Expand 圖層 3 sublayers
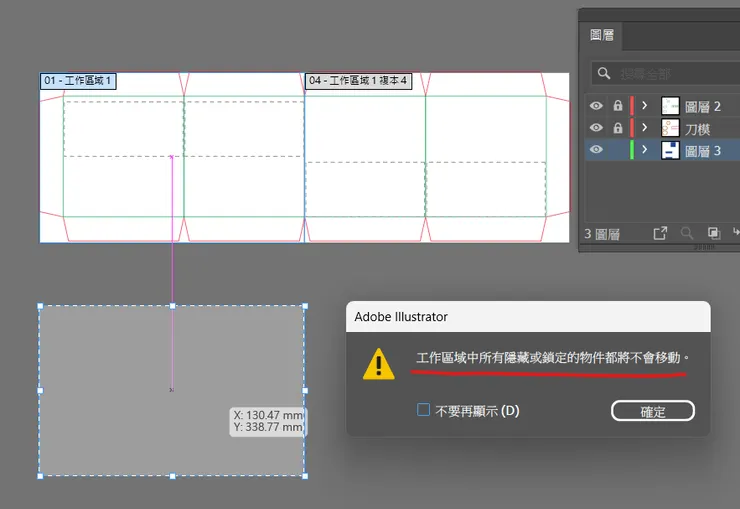This screenshot has width=740, height=509. point(645,150)
